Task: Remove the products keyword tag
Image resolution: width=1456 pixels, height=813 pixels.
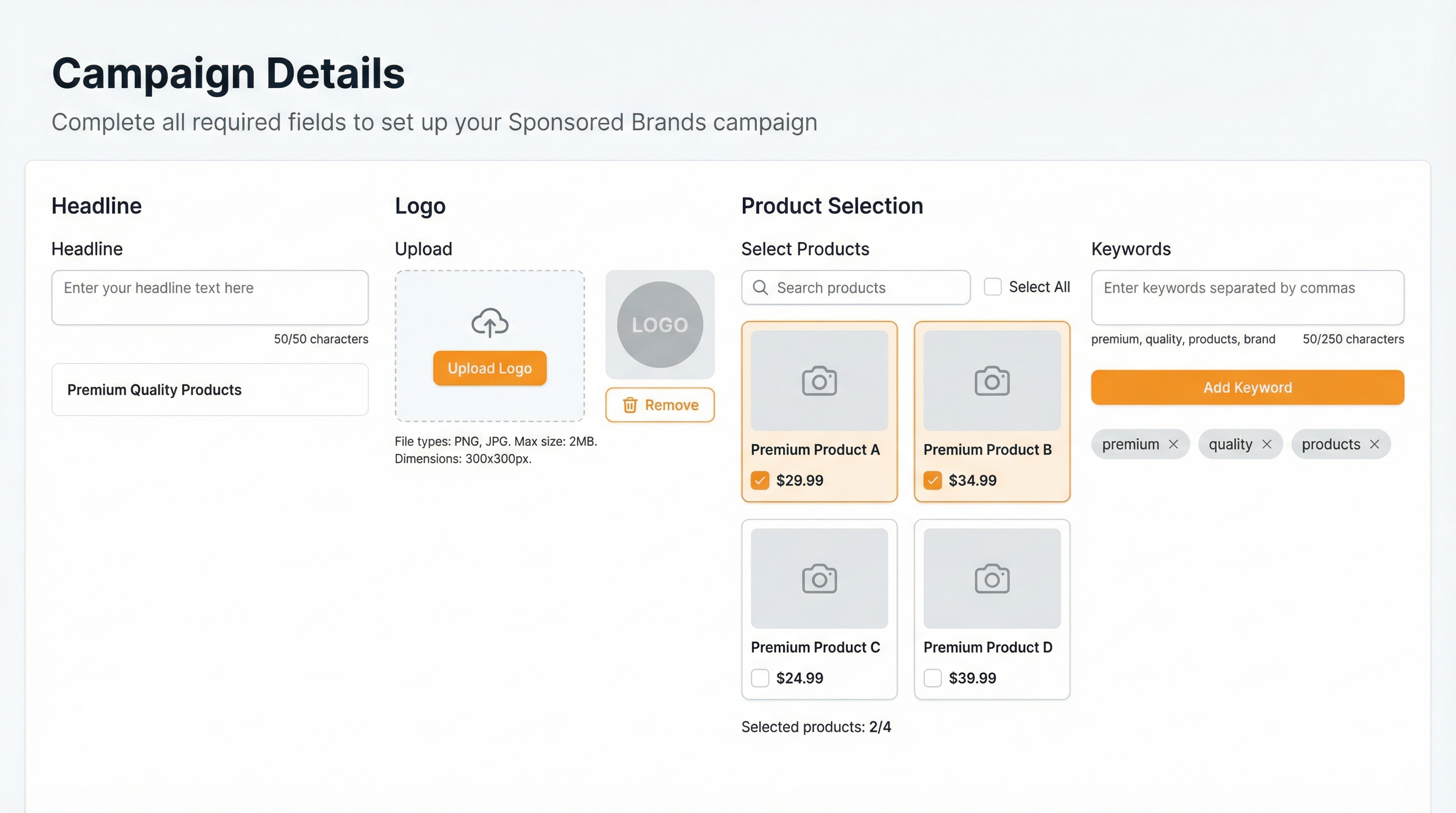Action: click(x=1376, y=444)
